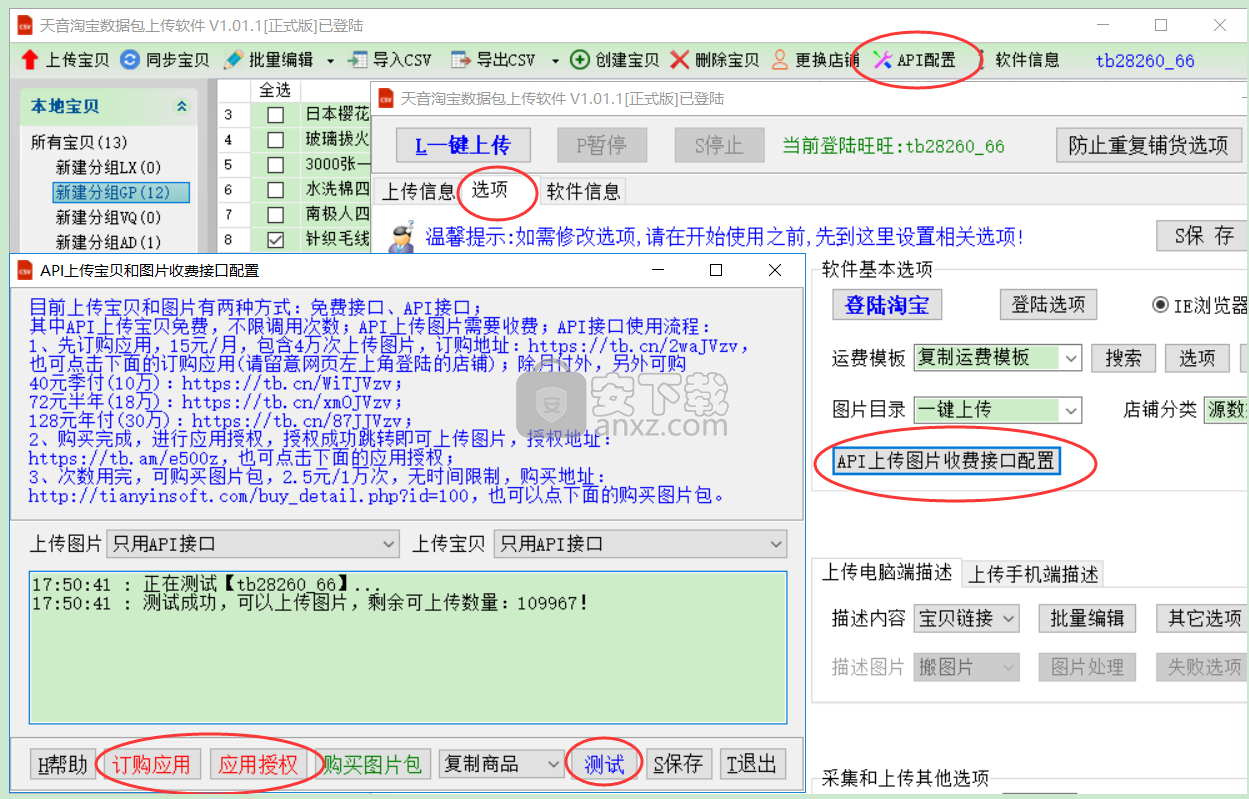1249x799 pixels.
Task: Click the 导出CSV export icon
Action: click(460, 60)
